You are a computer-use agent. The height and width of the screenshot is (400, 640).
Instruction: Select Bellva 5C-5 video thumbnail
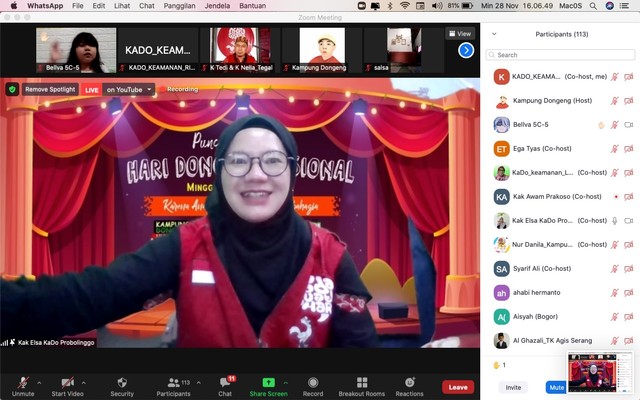point(76,50)
